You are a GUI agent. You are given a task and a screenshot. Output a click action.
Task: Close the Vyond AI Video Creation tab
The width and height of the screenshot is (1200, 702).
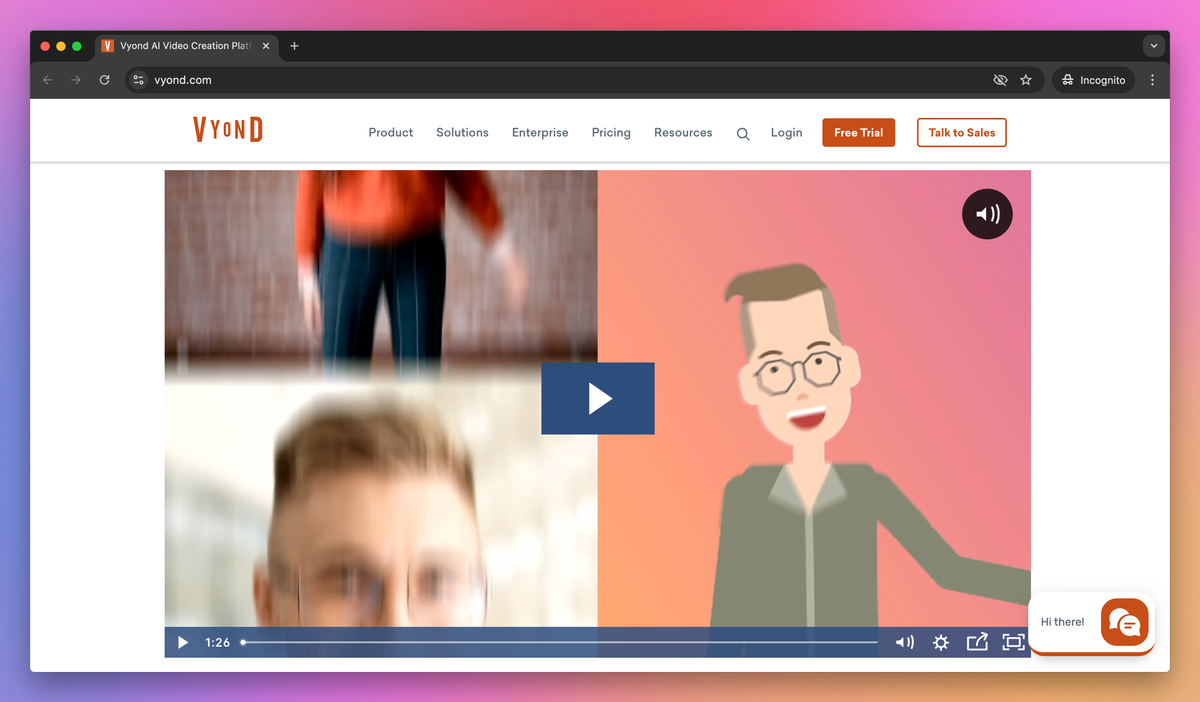coord(265,46)
